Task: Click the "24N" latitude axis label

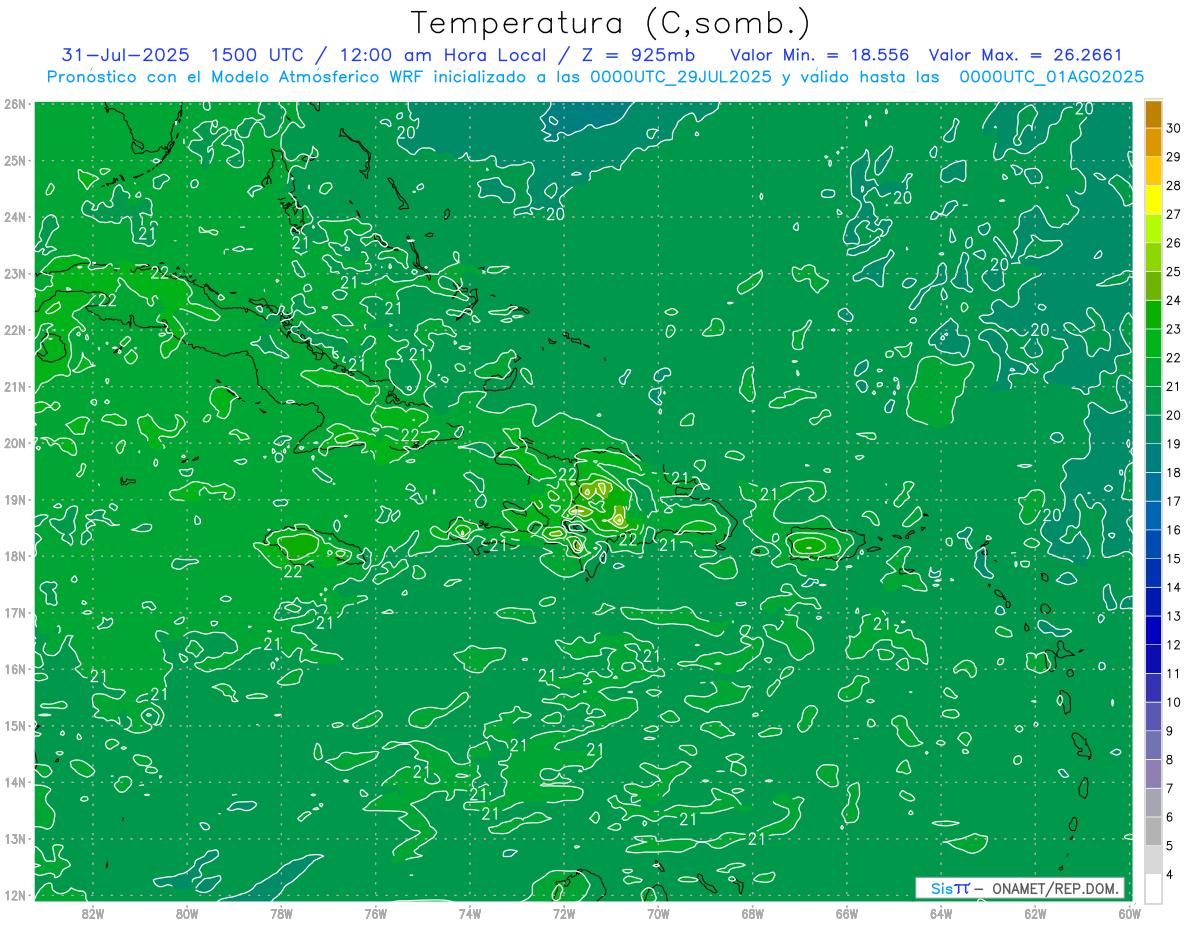Action: (x=15, y=217)
